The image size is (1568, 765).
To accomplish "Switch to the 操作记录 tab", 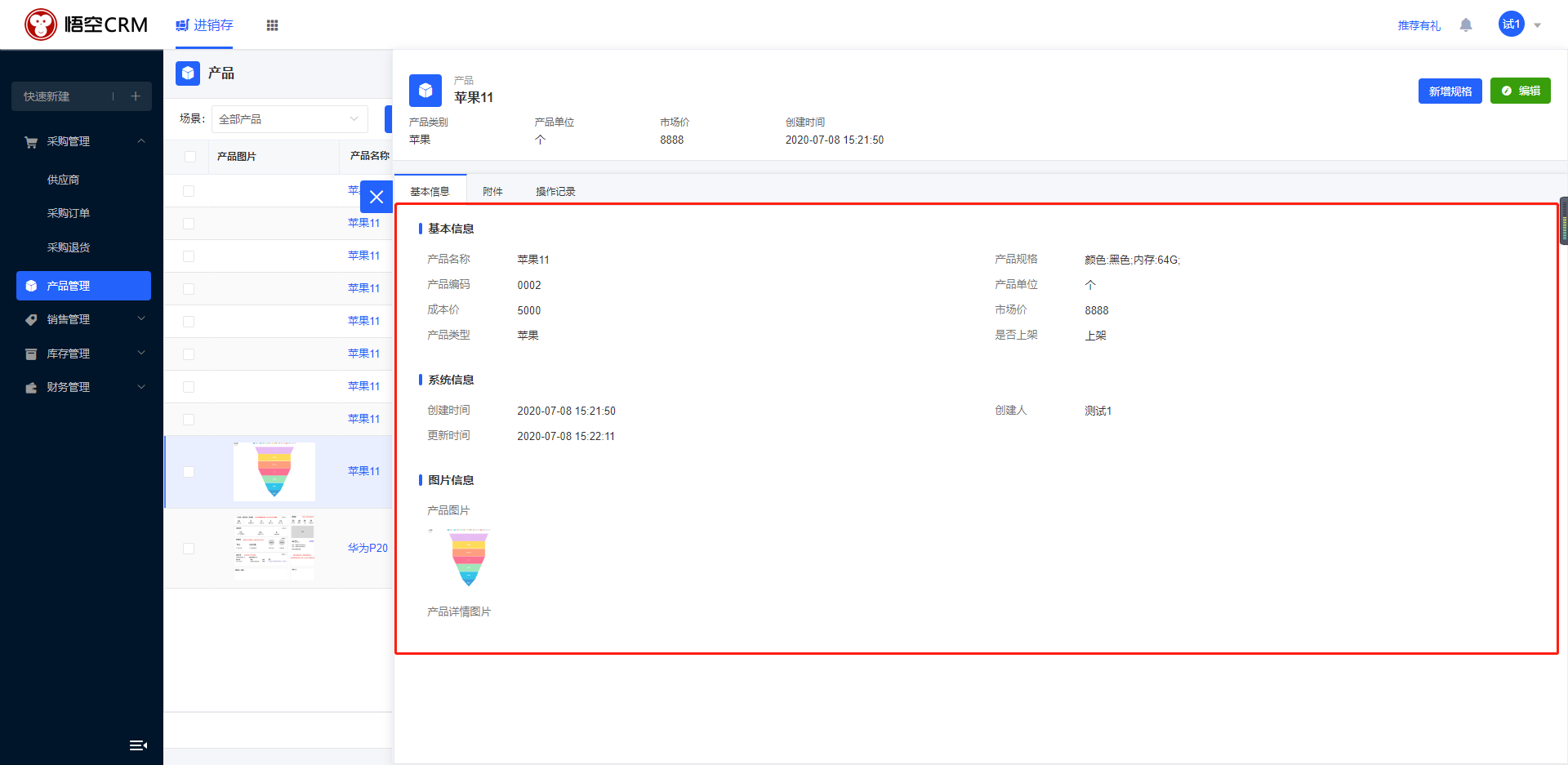I will [555, 191].
